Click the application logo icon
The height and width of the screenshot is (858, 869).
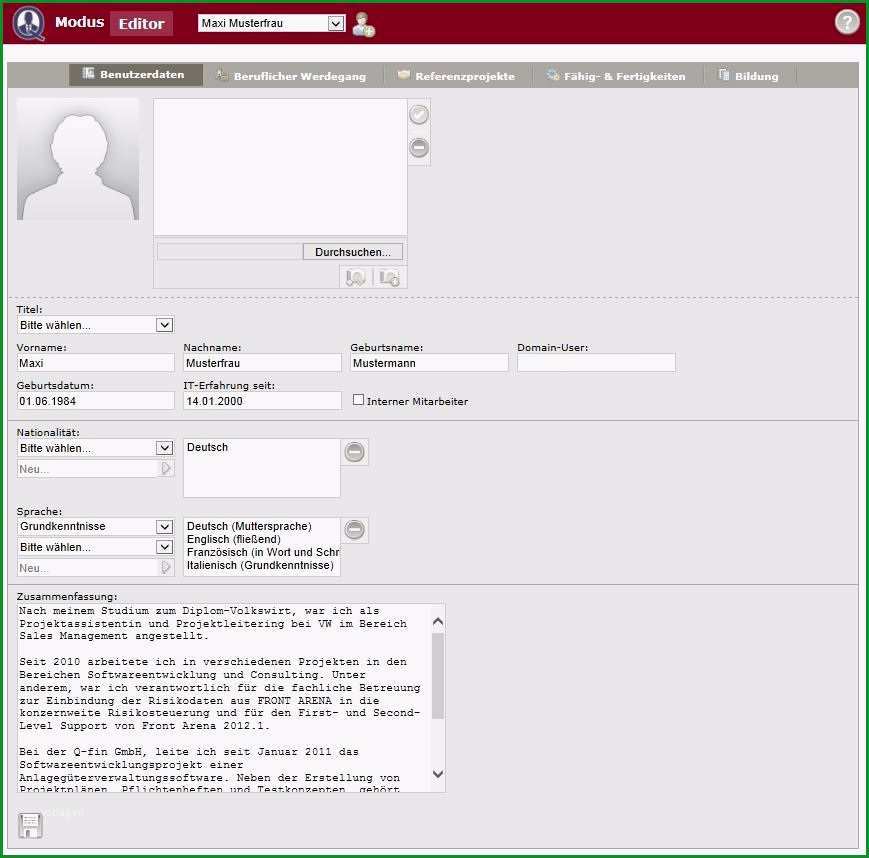coord(28,23)
